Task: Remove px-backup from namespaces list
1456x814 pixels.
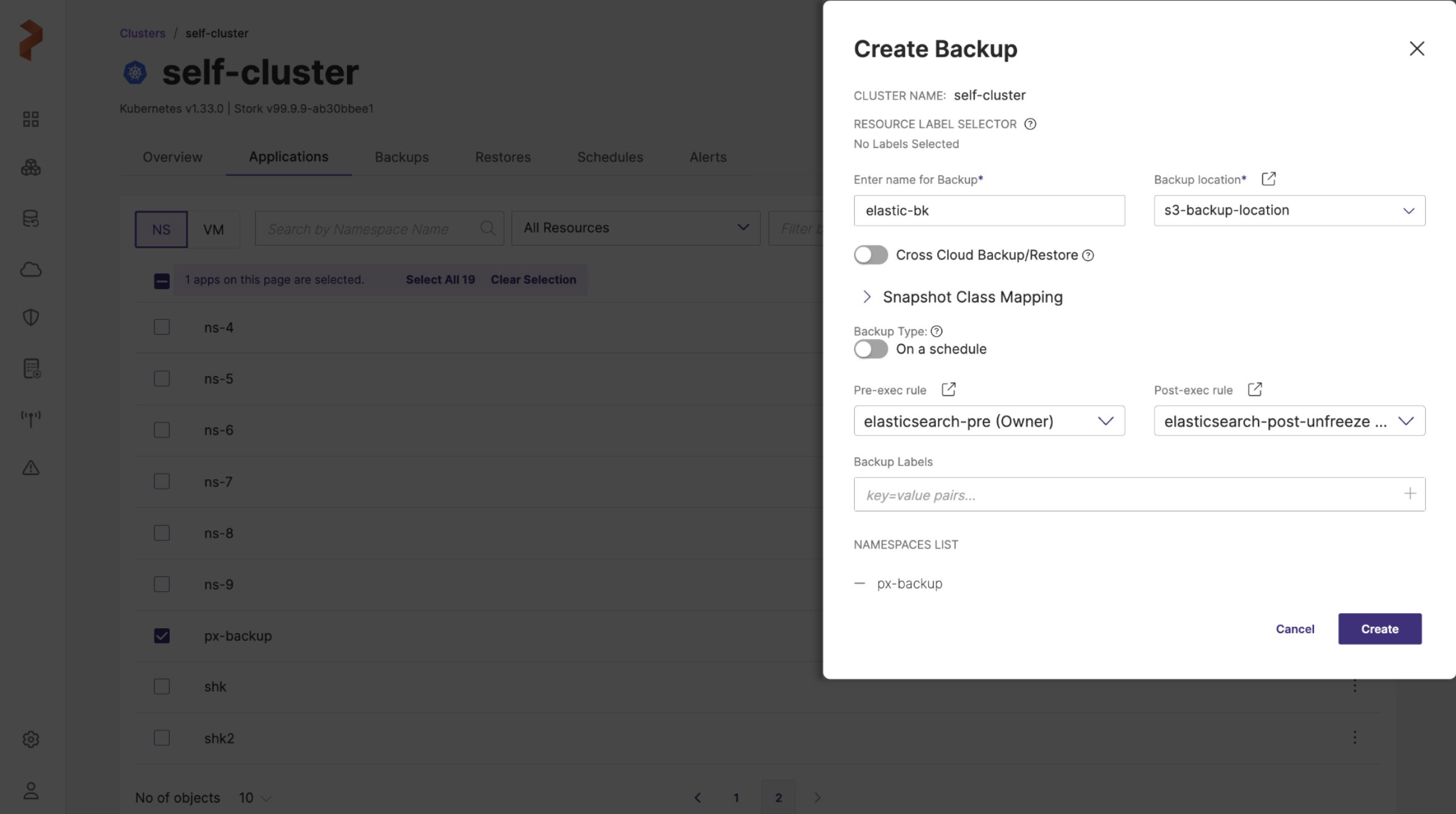Action: tap(860, 584)
